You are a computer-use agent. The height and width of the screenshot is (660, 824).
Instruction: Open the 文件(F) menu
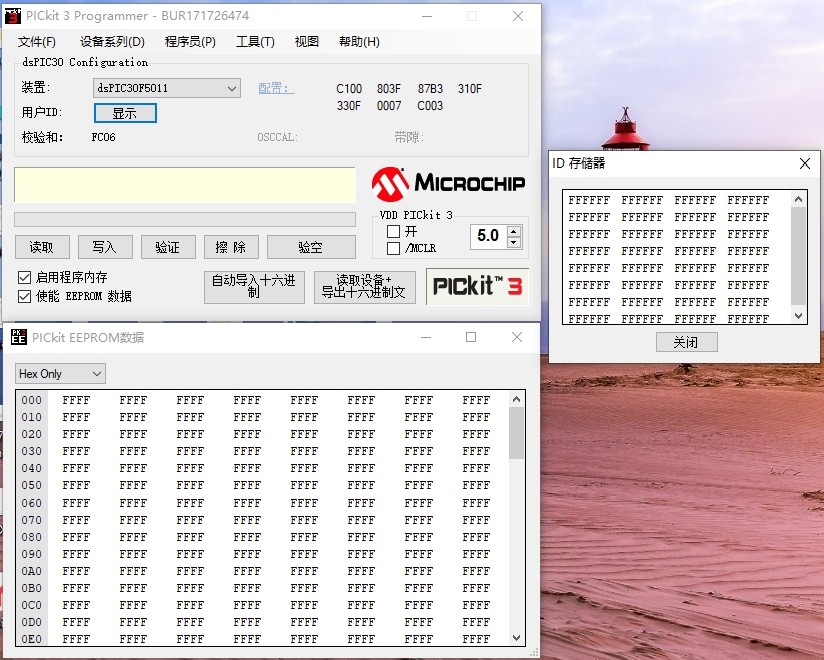pos(37,42)
